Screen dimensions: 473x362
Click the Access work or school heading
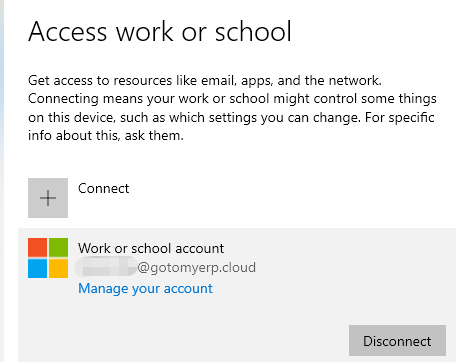[160, 31]
